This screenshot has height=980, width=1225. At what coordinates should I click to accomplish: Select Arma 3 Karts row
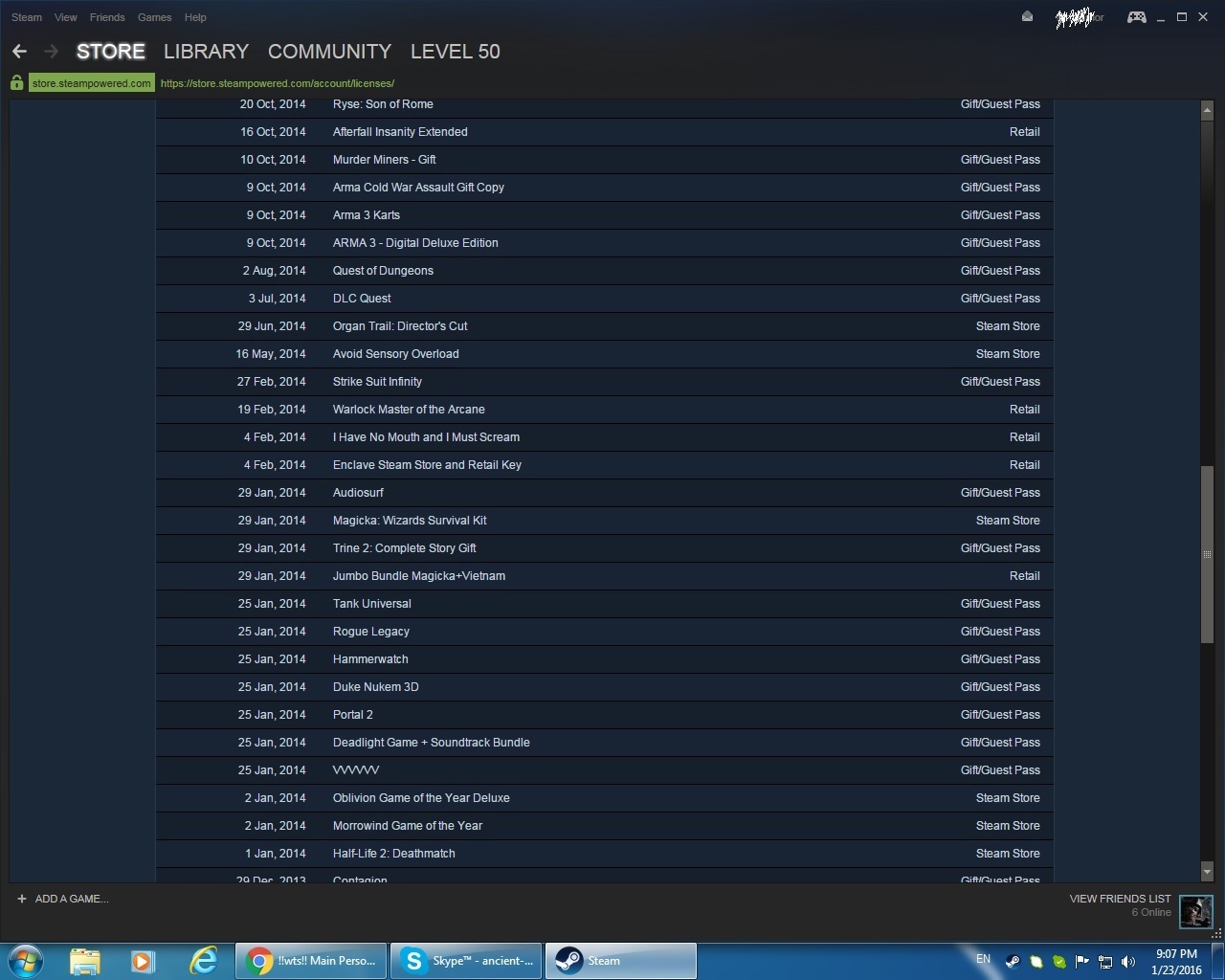605,215
